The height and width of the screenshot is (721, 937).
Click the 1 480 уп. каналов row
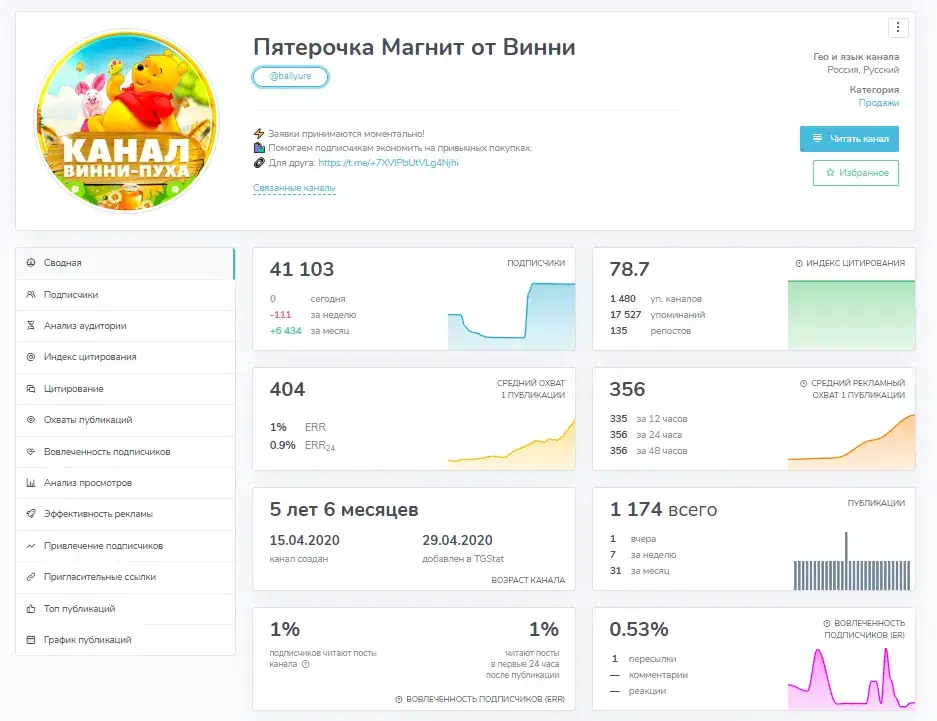656,299
